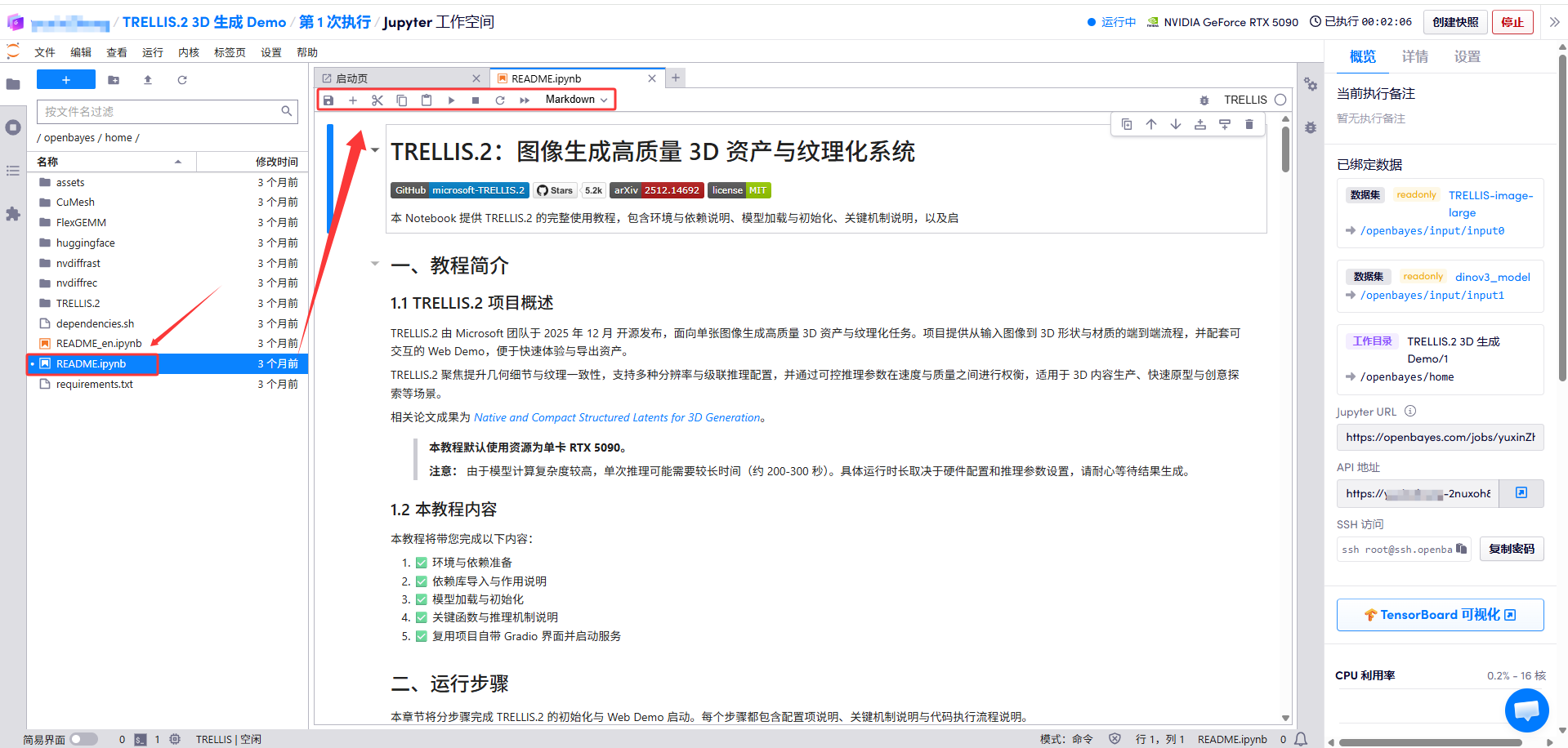Paste cell from clipboard in notebook toolbar
This screenshot has width=1568, height=748.
[427, 100]
